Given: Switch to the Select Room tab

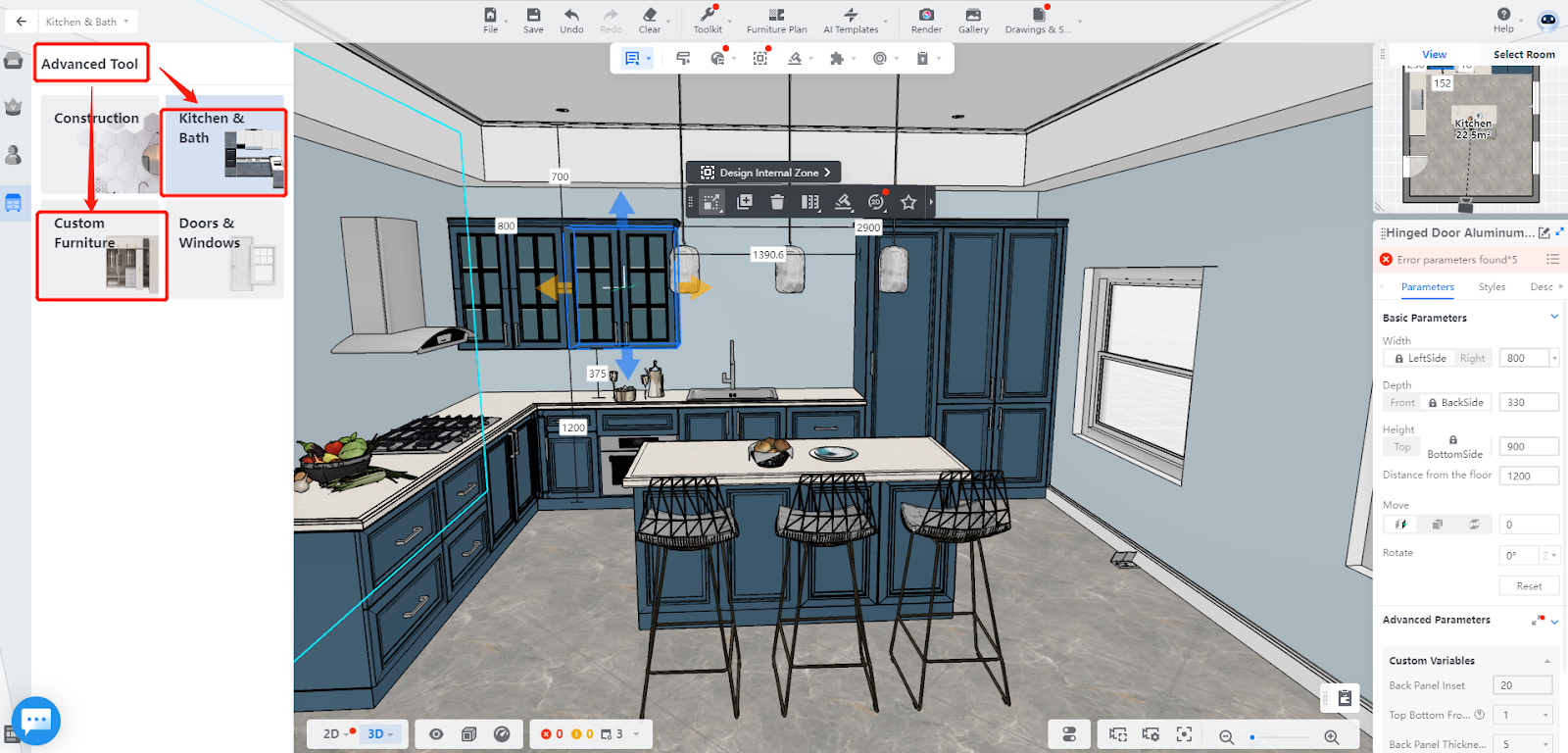Looking at the screenshot, I should [x=1523, y=55].
